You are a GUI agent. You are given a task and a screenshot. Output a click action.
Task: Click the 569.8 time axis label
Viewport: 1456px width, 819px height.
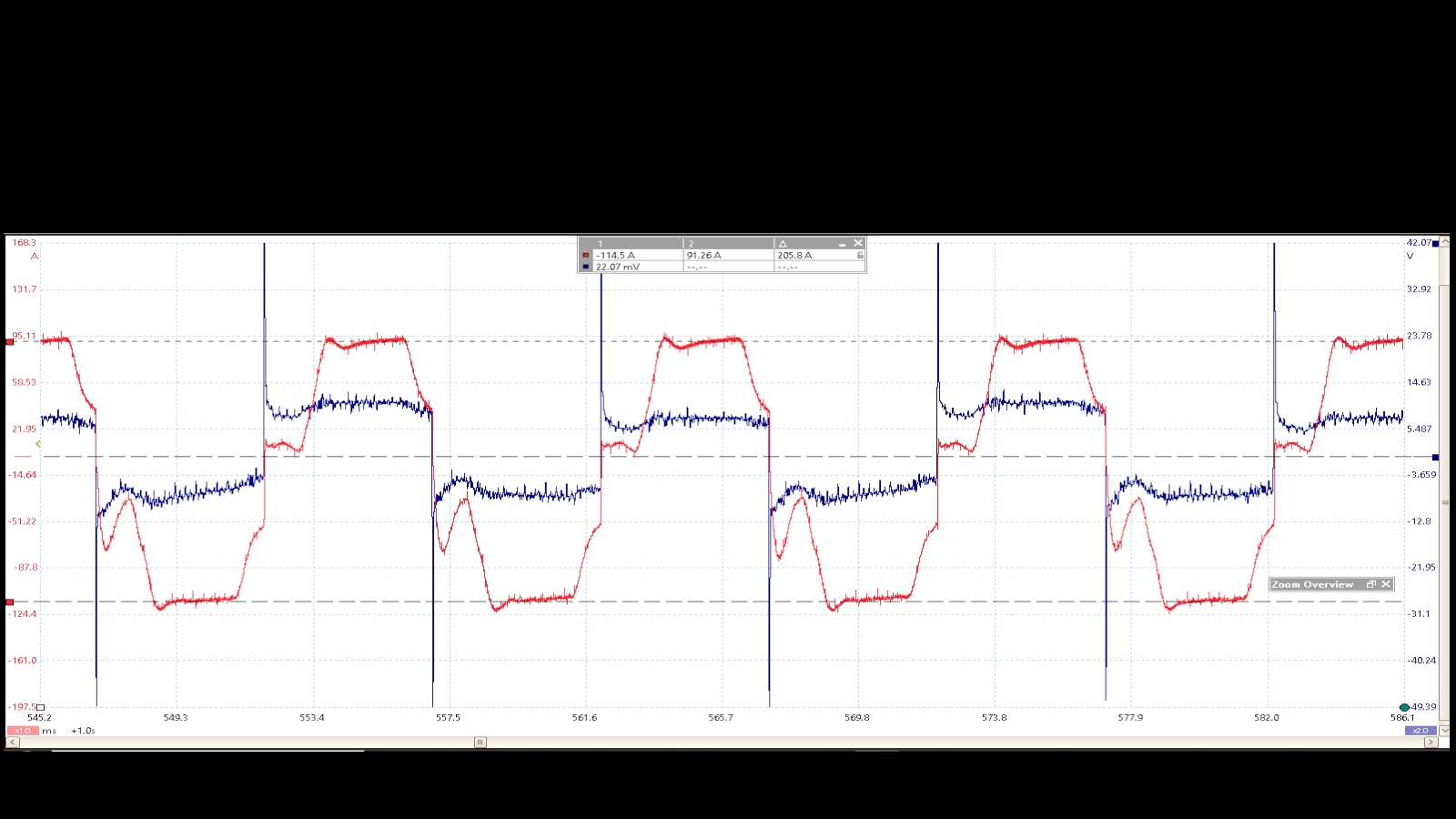(x=857, y=718)
